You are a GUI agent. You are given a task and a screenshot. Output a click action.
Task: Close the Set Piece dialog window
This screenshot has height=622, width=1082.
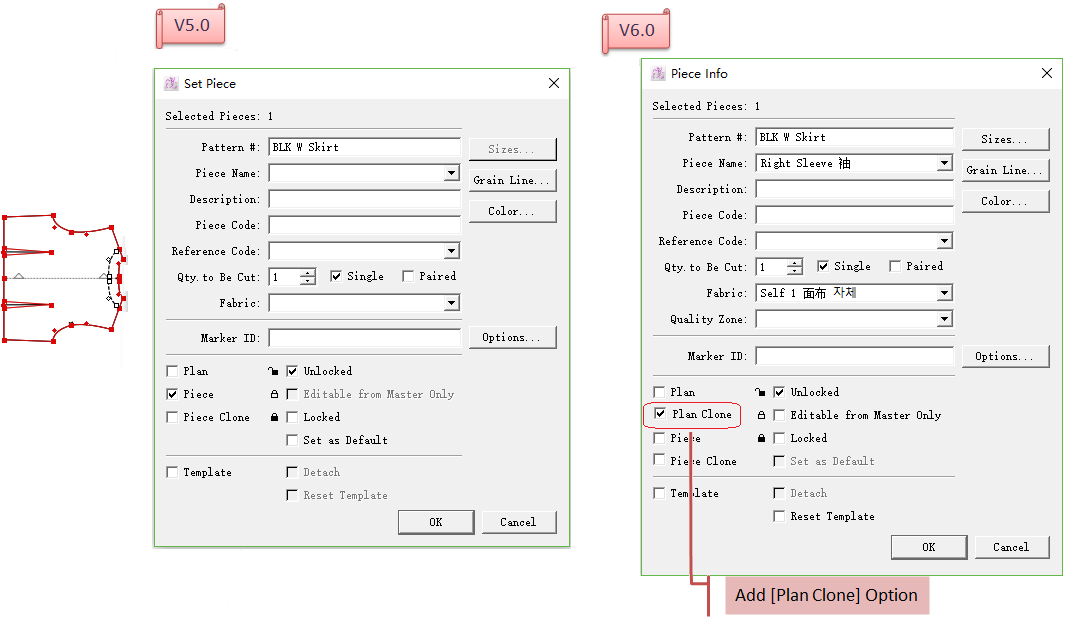(x=554, y=84)
